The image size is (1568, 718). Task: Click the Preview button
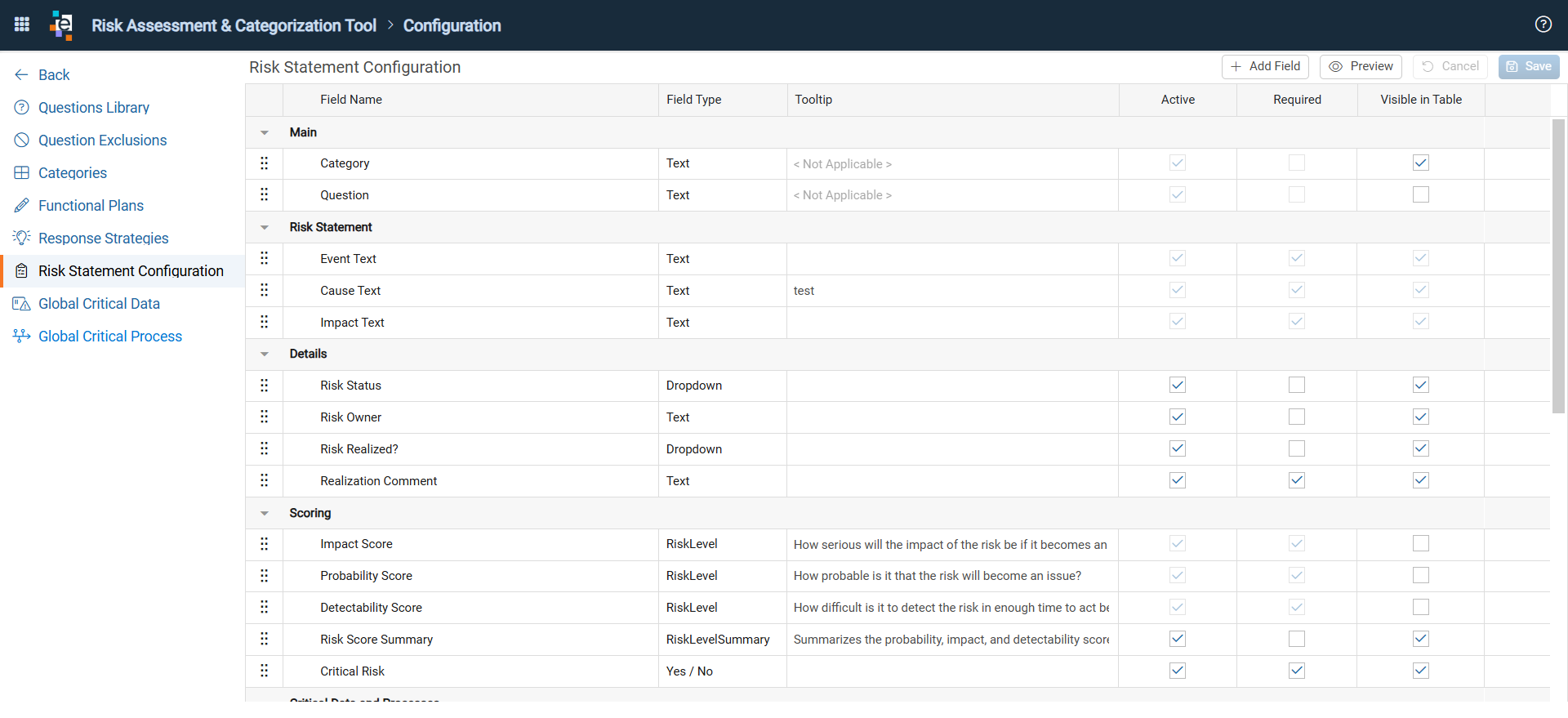pos(1361,67)
